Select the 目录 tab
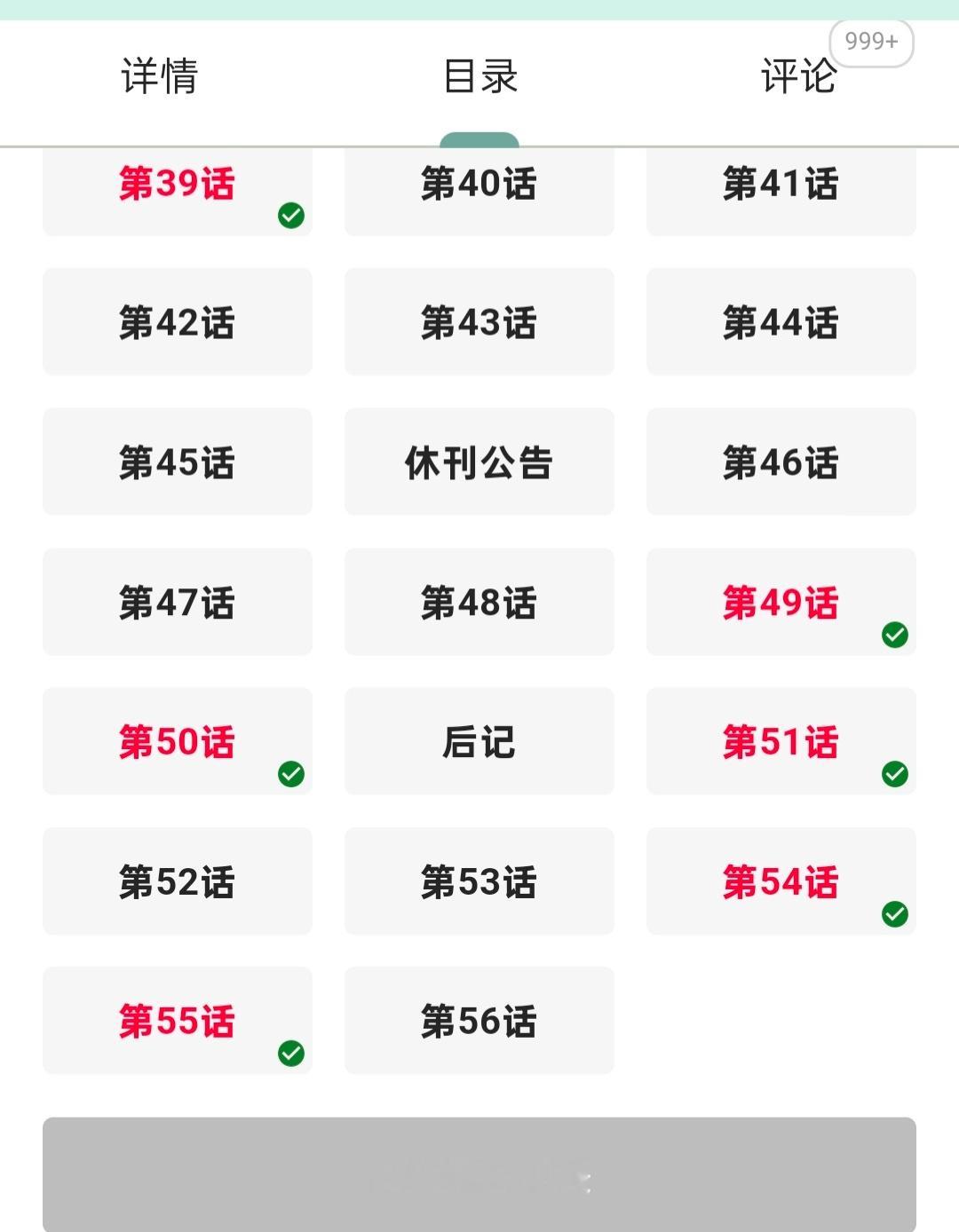Screen dimensions: 959x1232 tap(479, 76)
